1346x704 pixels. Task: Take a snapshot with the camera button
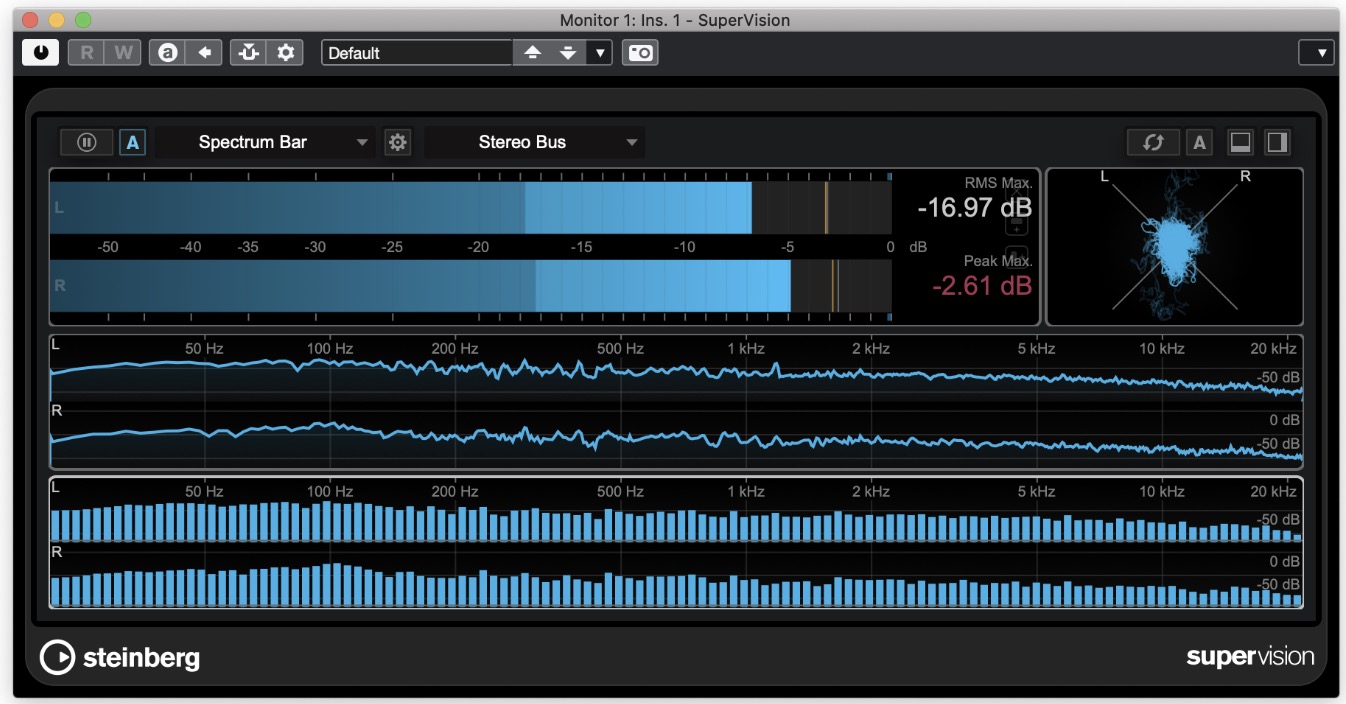pyautogui.click(x=640, y=53)
